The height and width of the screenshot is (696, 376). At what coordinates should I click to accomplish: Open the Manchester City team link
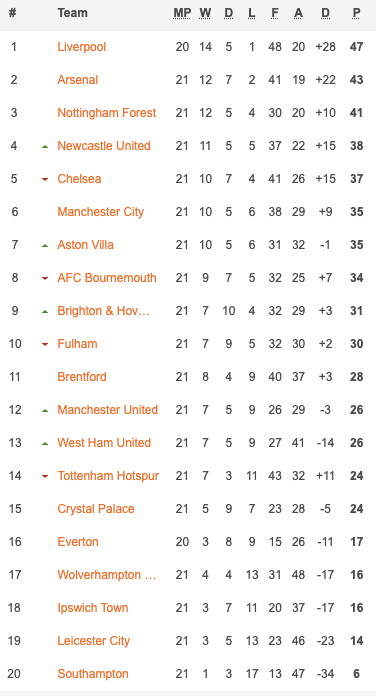pyautogui.click(x=101, y=212)
